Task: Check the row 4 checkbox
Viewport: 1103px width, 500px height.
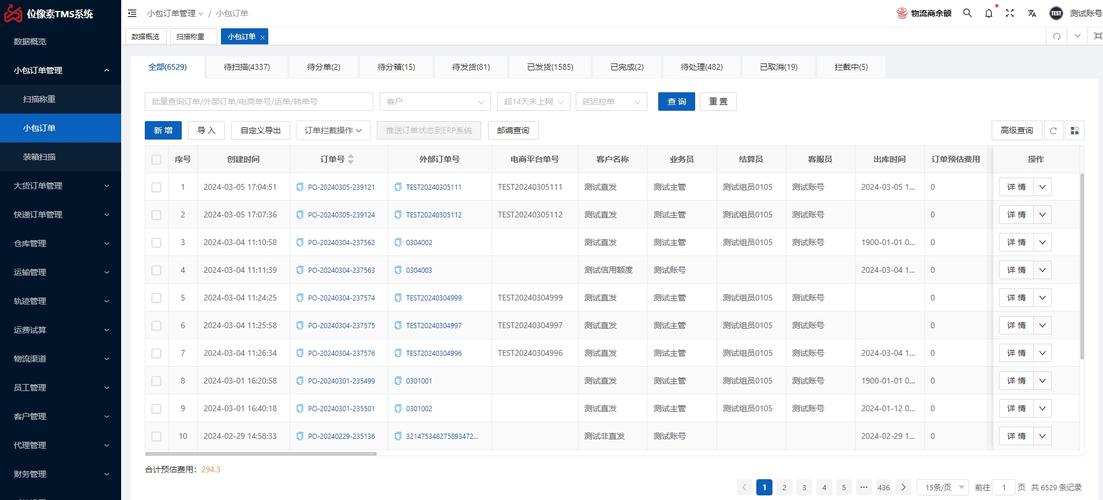Action: point(156,270)
